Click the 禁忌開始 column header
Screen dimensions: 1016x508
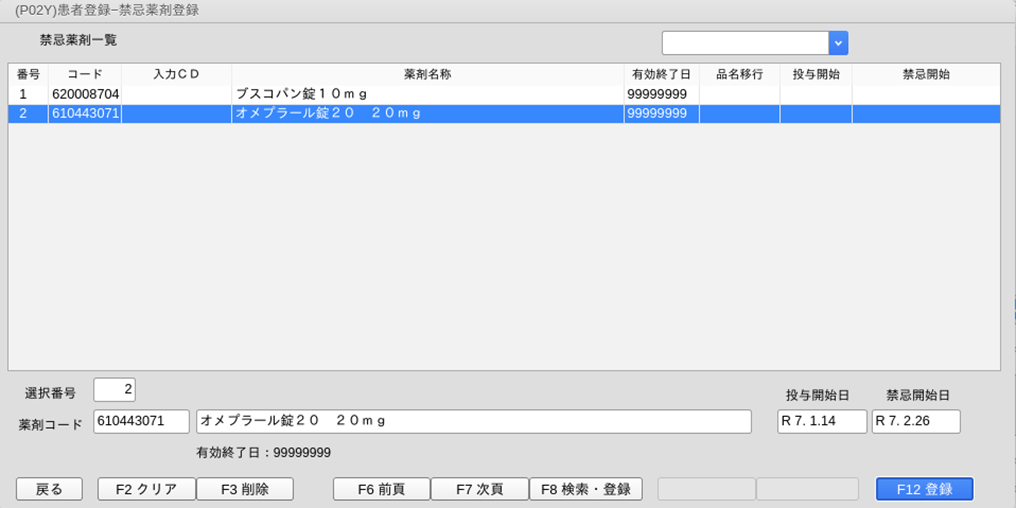tap(925, 74)
